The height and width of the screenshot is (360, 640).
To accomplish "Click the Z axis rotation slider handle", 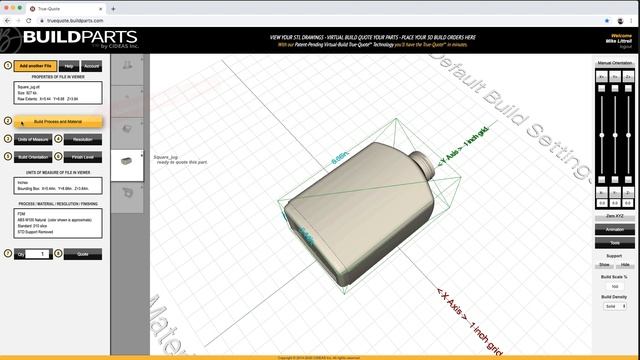I will [628, 135].
